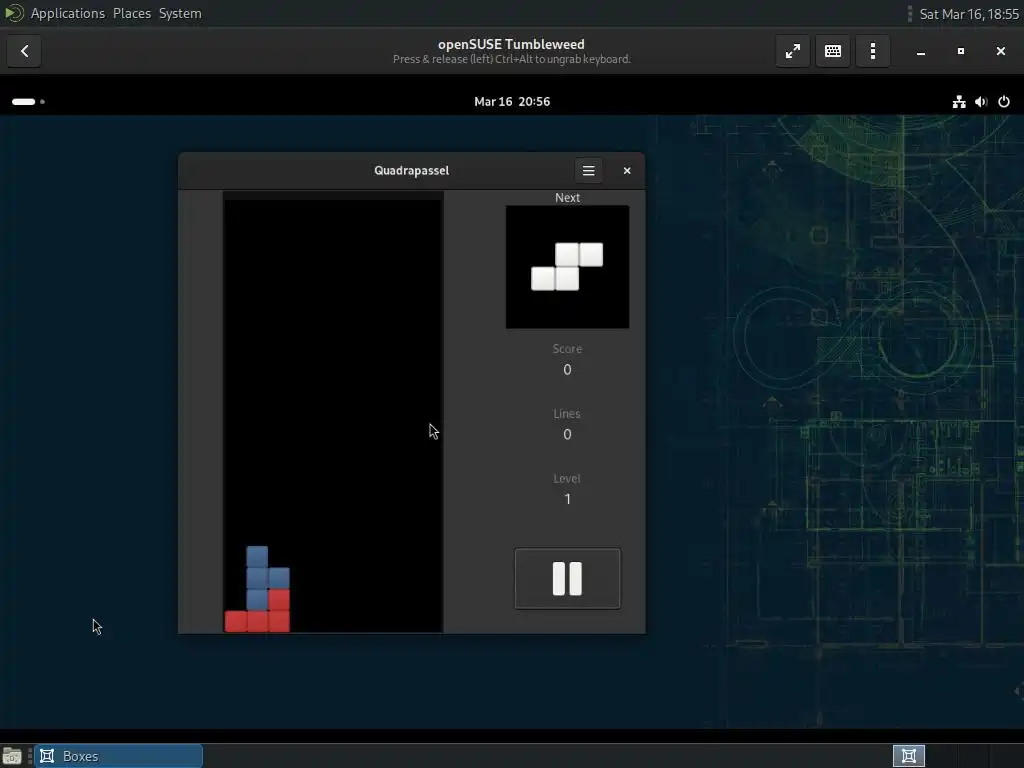Click the host clock Sat Mar 16, 18:55
The width and height of the screenshot is (1024, 768).
(968, 14)
